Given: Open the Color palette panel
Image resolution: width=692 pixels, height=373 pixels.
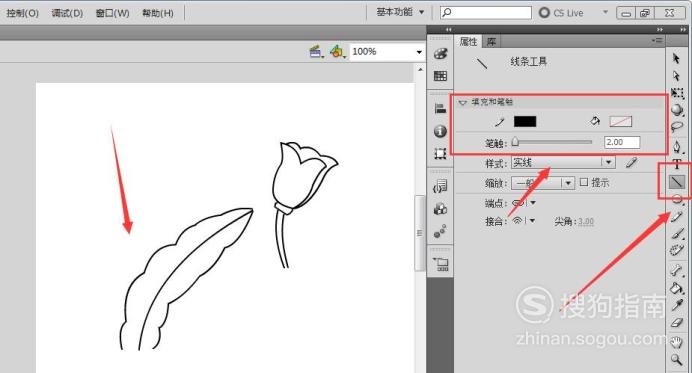Looking at the screenshot, I should (x=440, y=54).
